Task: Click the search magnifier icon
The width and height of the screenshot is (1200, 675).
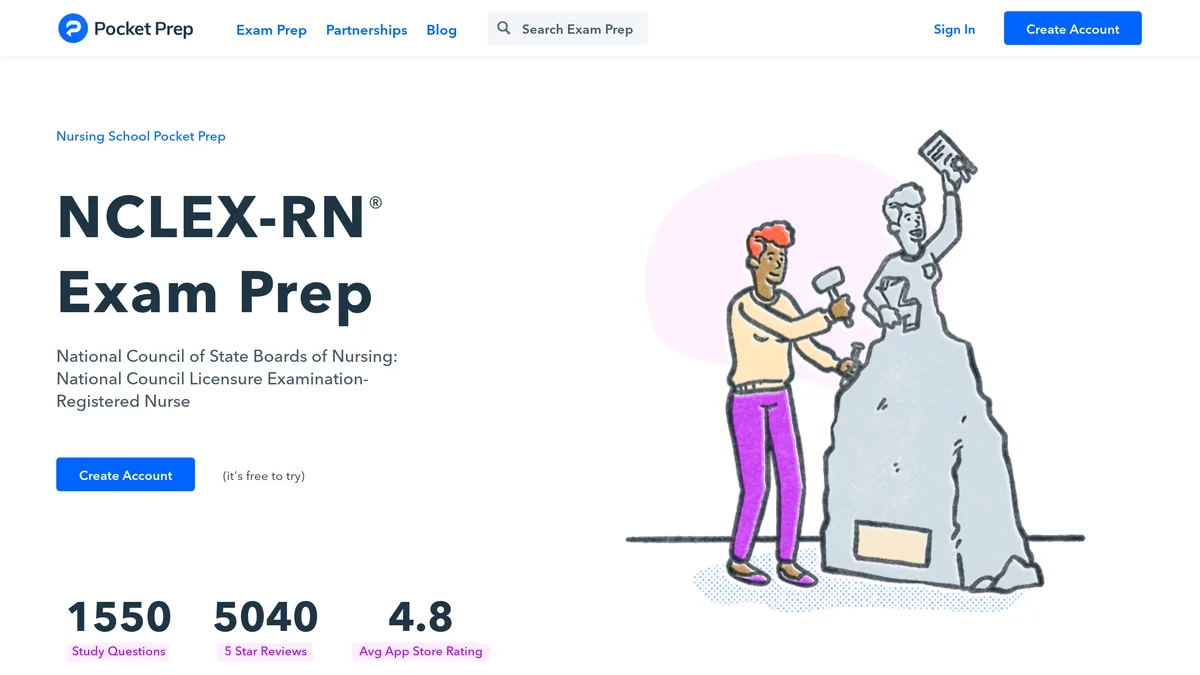Action: coord(504,29)
